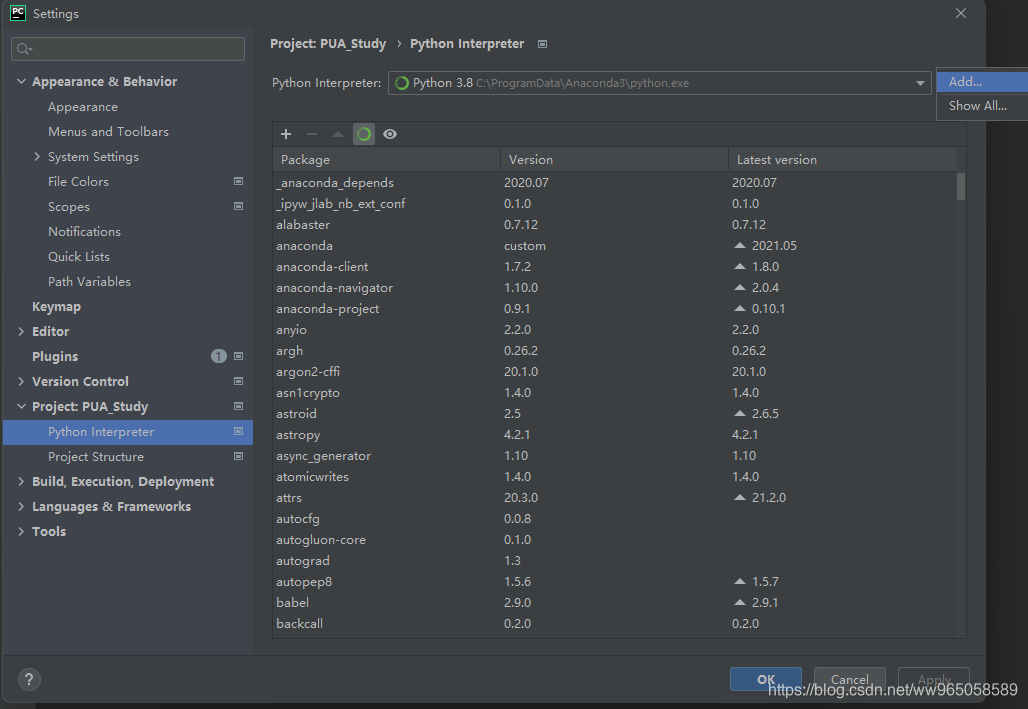Select Show All... from interpreter menu
This screenshot has width=1028, height=709.
point(982,106)
